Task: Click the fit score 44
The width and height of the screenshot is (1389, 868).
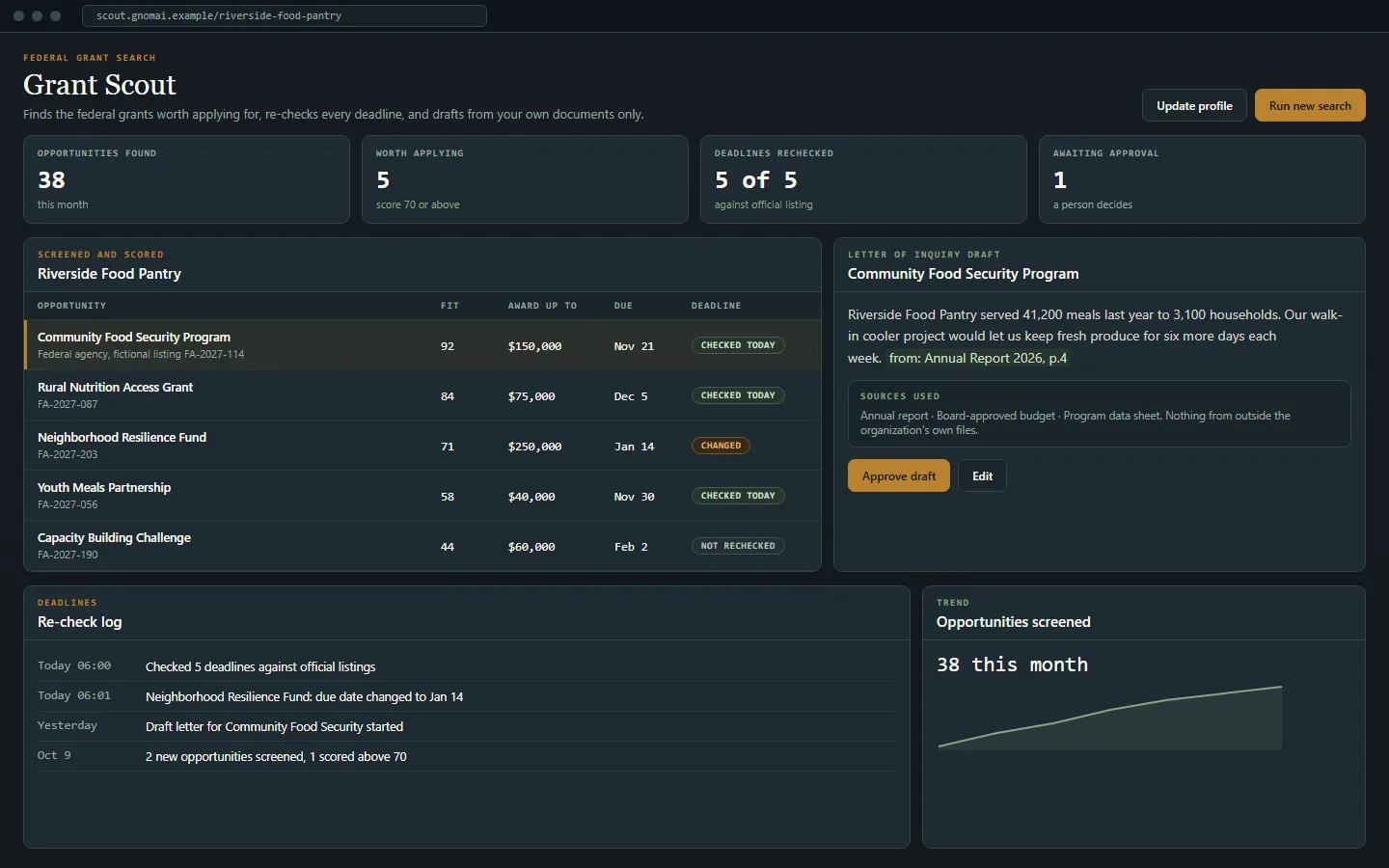Action: (x=448, y=547)
